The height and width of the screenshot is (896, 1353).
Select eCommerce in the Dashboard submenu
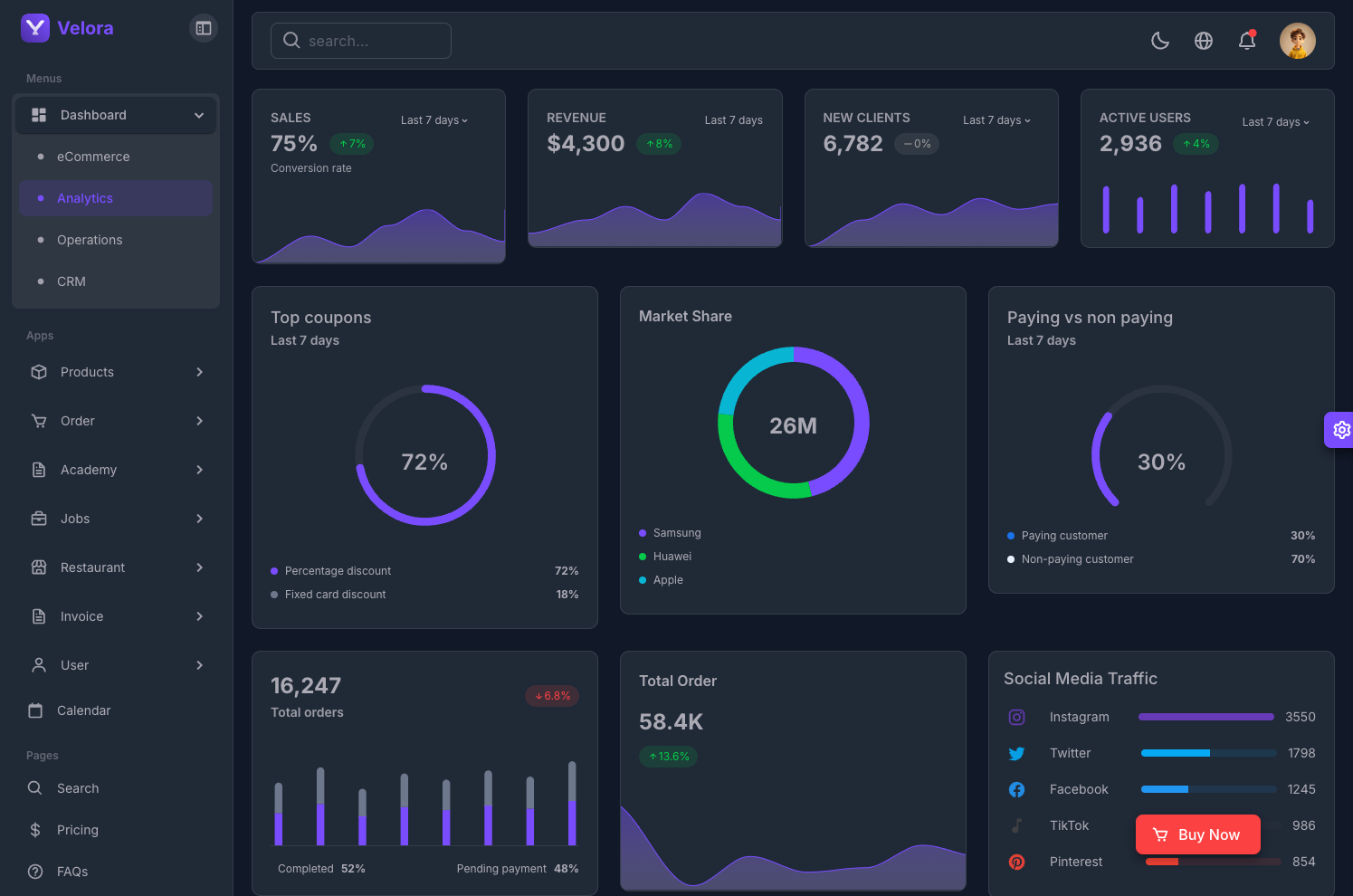coord(93,157)
